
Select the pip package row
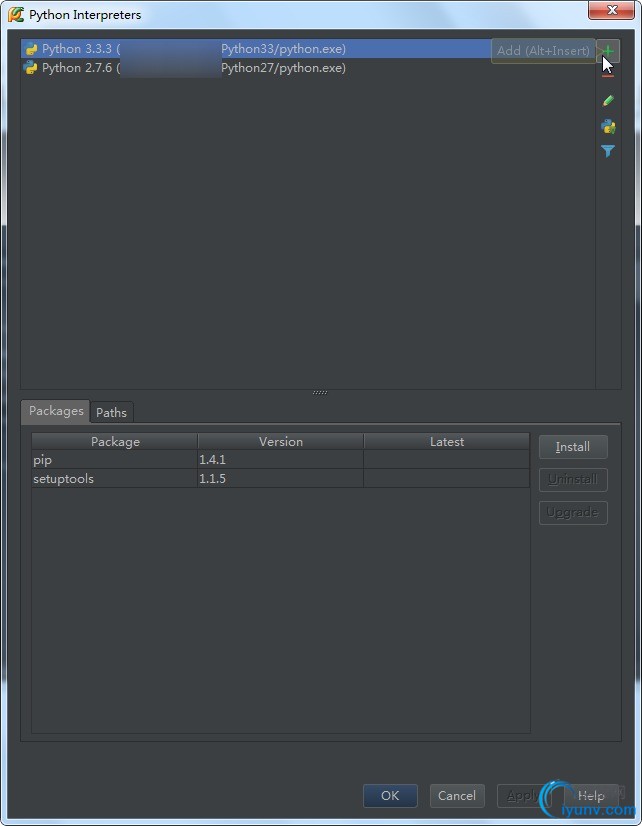[x=281, y=459]
